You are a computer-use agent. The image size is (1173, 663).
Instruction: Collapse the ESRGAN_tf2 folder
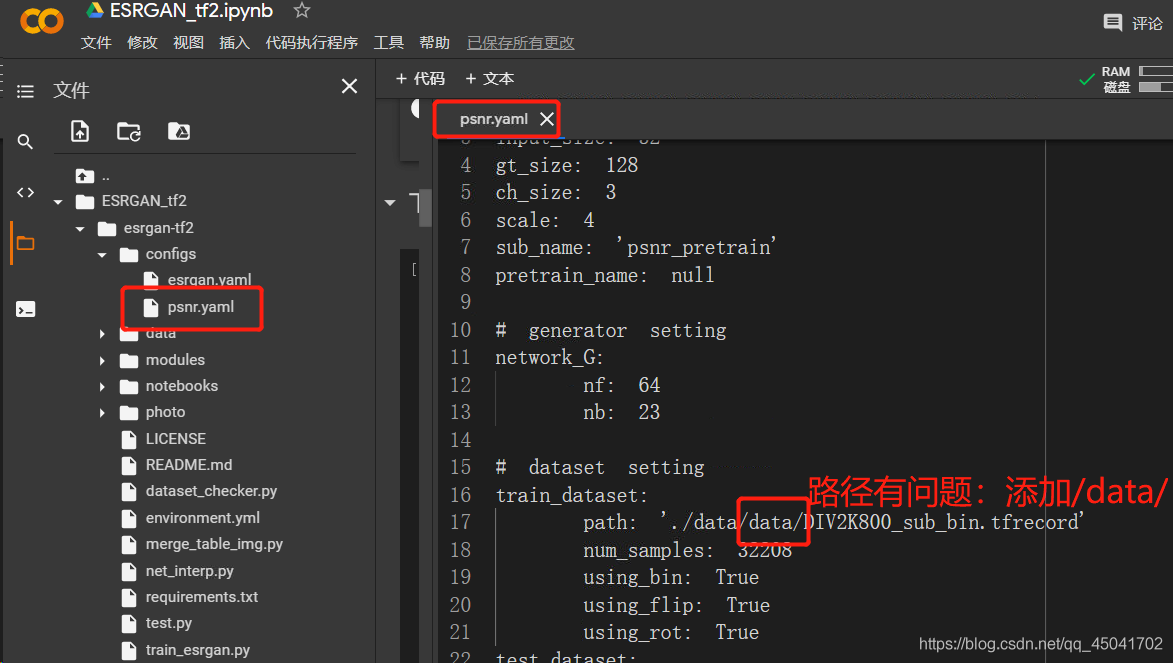(58, 201)
